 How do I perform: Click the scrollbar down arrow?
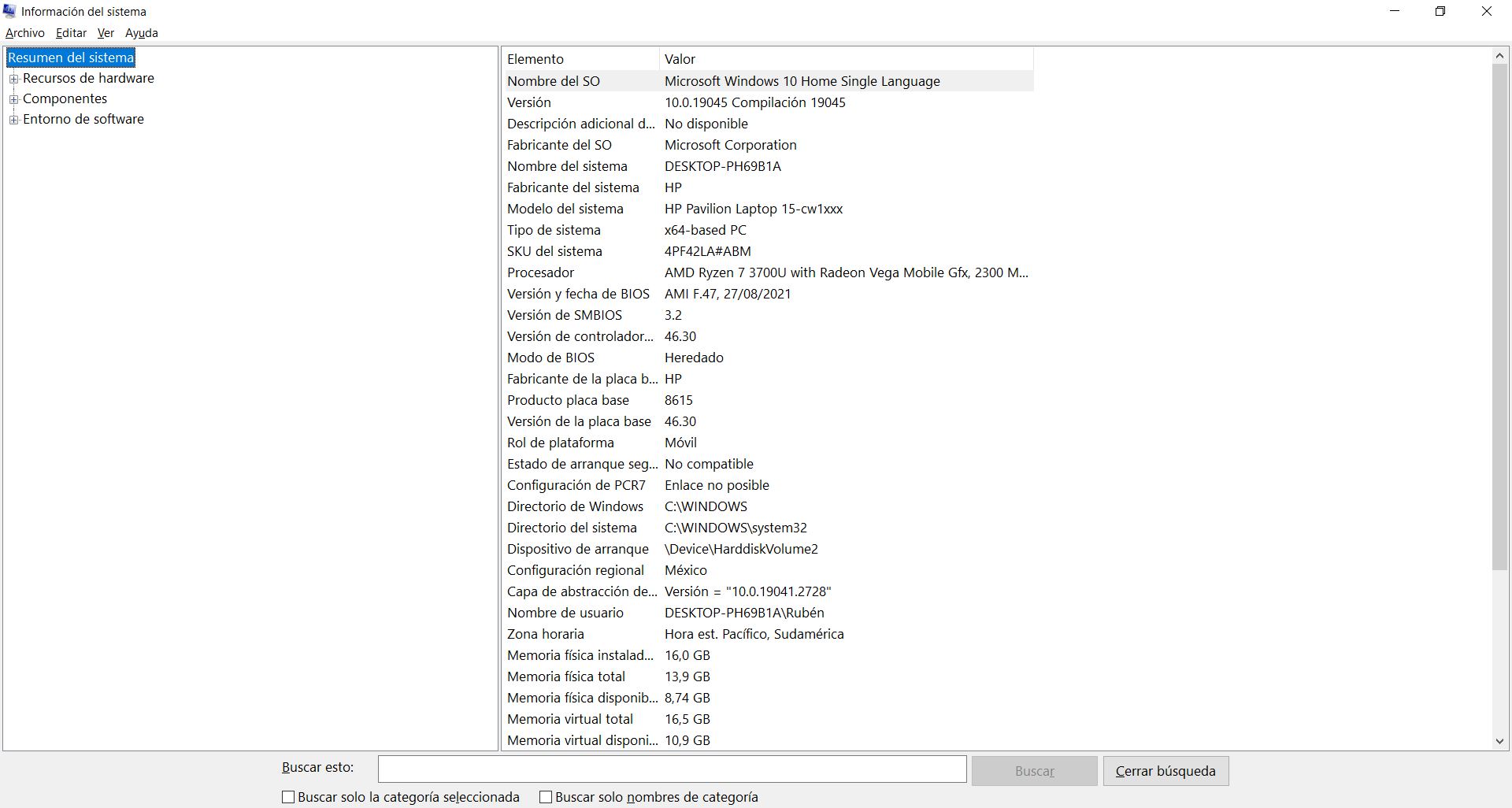[x=1499, y=741]
